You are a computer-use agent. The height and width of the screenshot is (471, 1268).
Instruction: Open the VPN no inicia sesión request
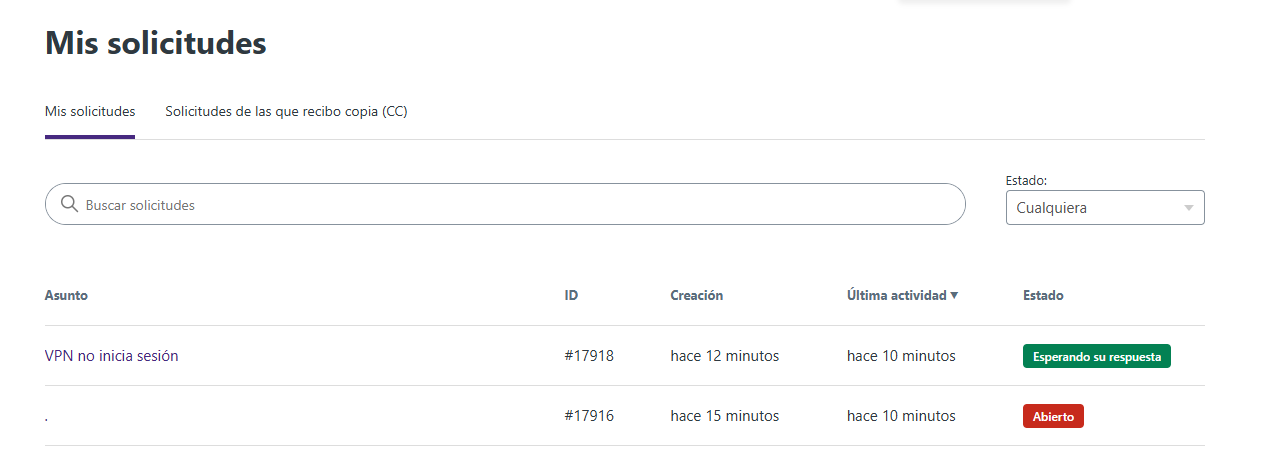[x=112, y=355]
